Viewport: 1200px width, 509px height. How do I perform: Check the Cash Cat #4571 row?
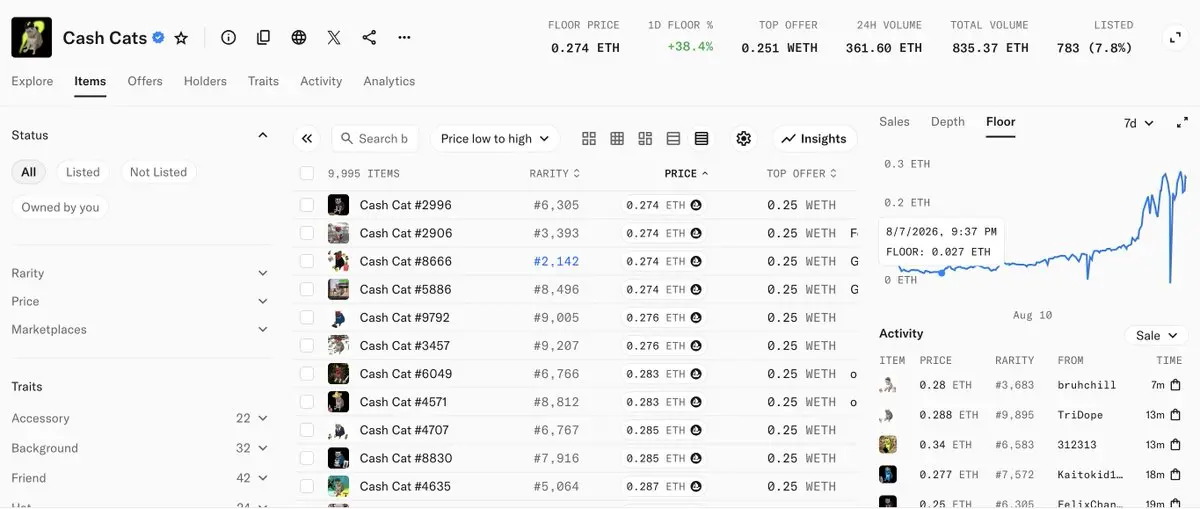coord(307,401)
